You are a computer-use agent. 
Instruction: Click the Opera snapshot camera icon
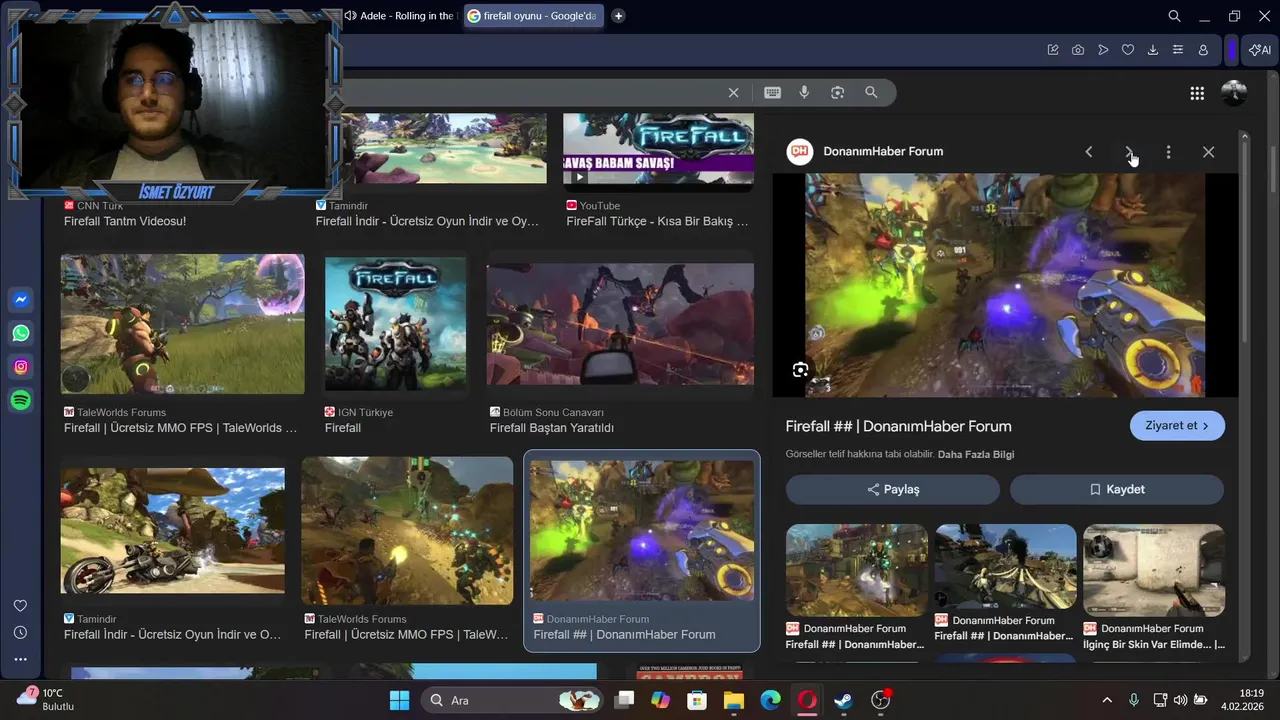click(x=1078, y=50)
